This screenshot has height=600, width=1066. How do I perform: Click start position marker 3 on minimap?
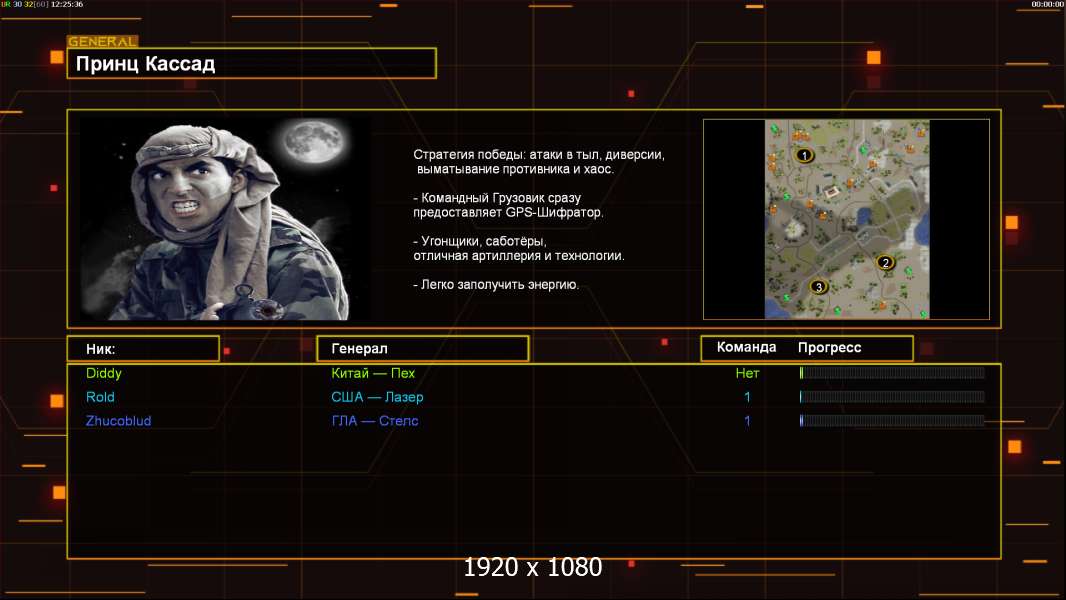click(819, 287)
